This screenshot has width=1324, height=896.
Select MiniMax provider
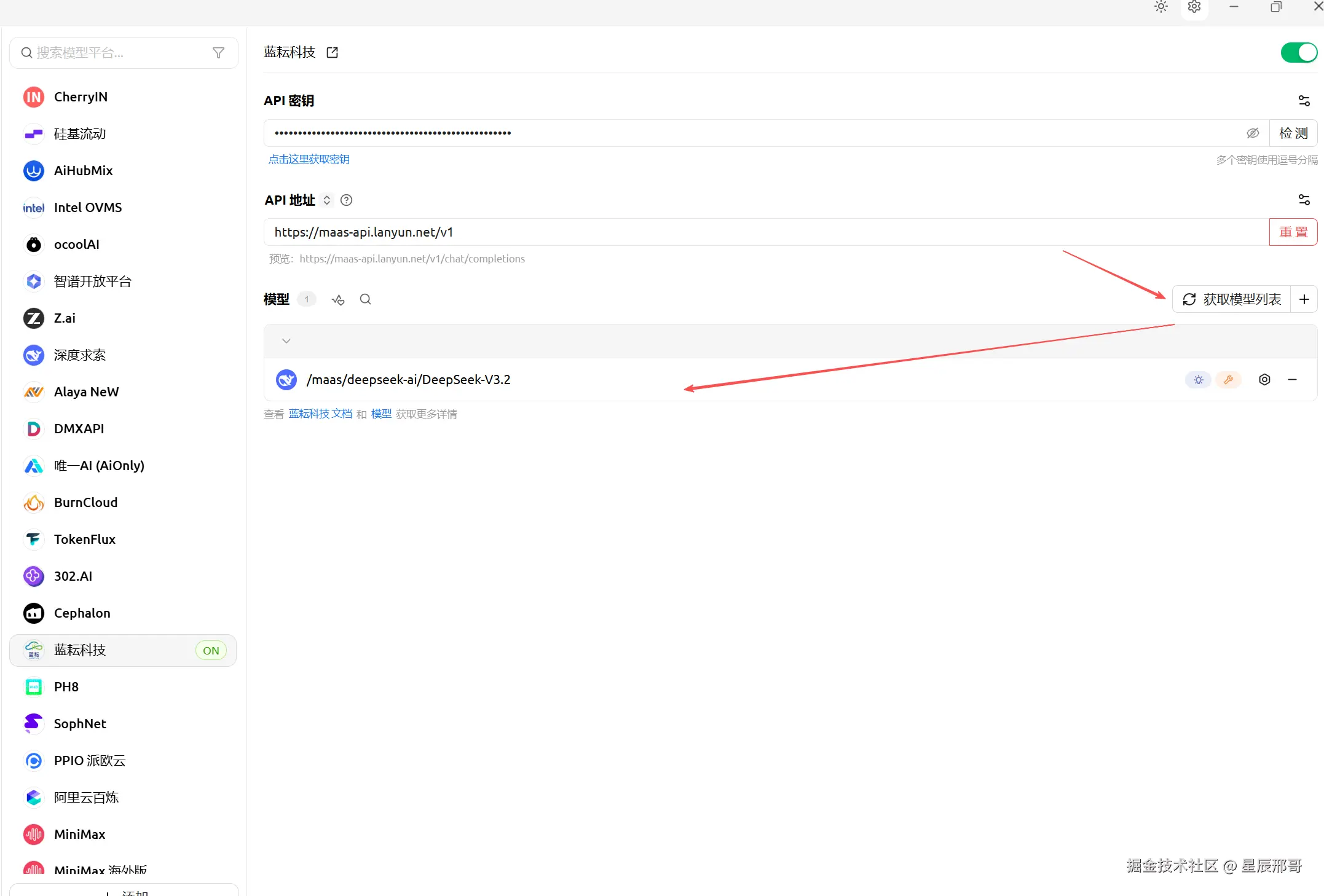coord(123,835)
